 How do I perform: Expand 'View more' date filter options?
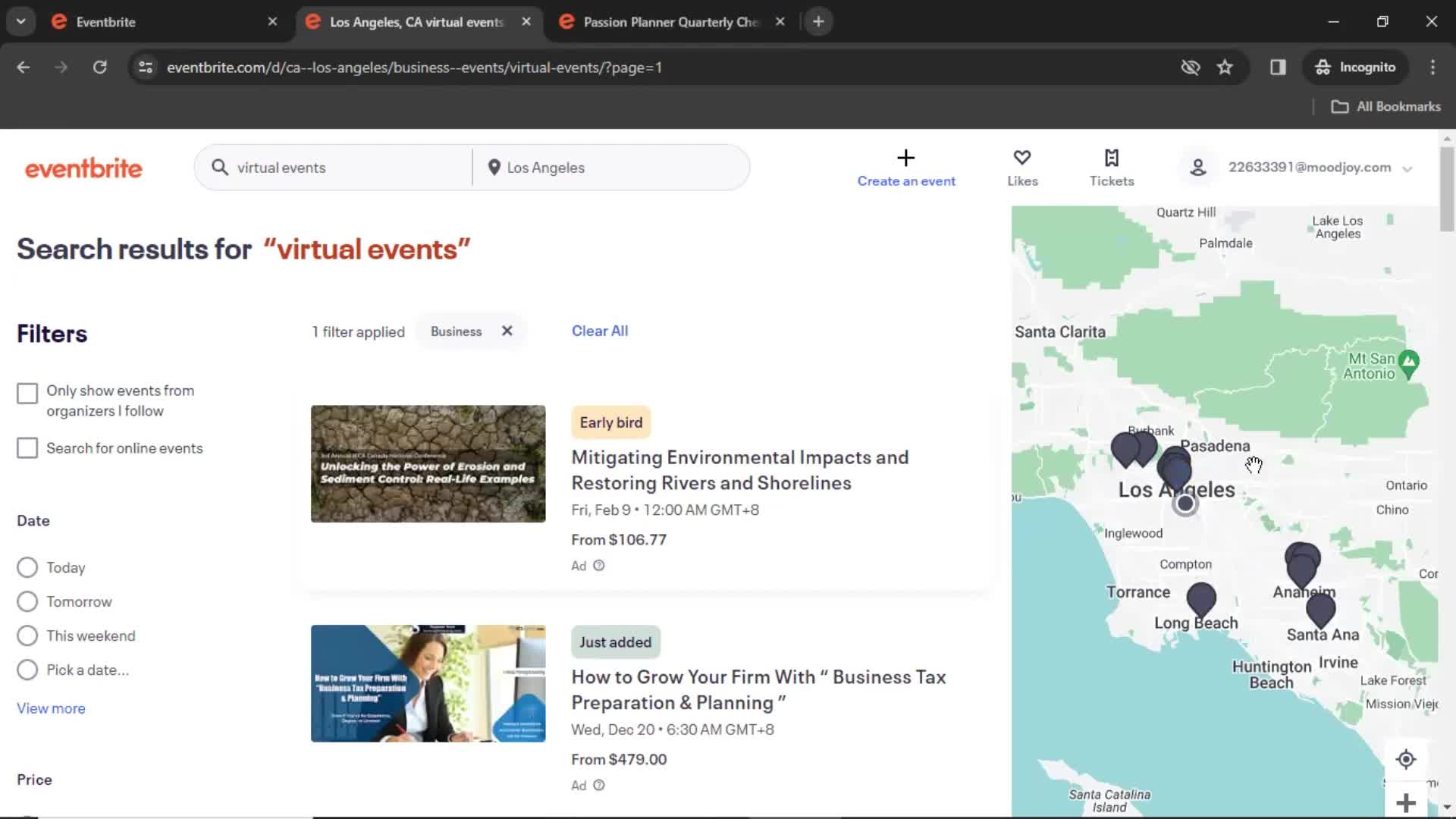pyautogui.click(x=52, y=708)
